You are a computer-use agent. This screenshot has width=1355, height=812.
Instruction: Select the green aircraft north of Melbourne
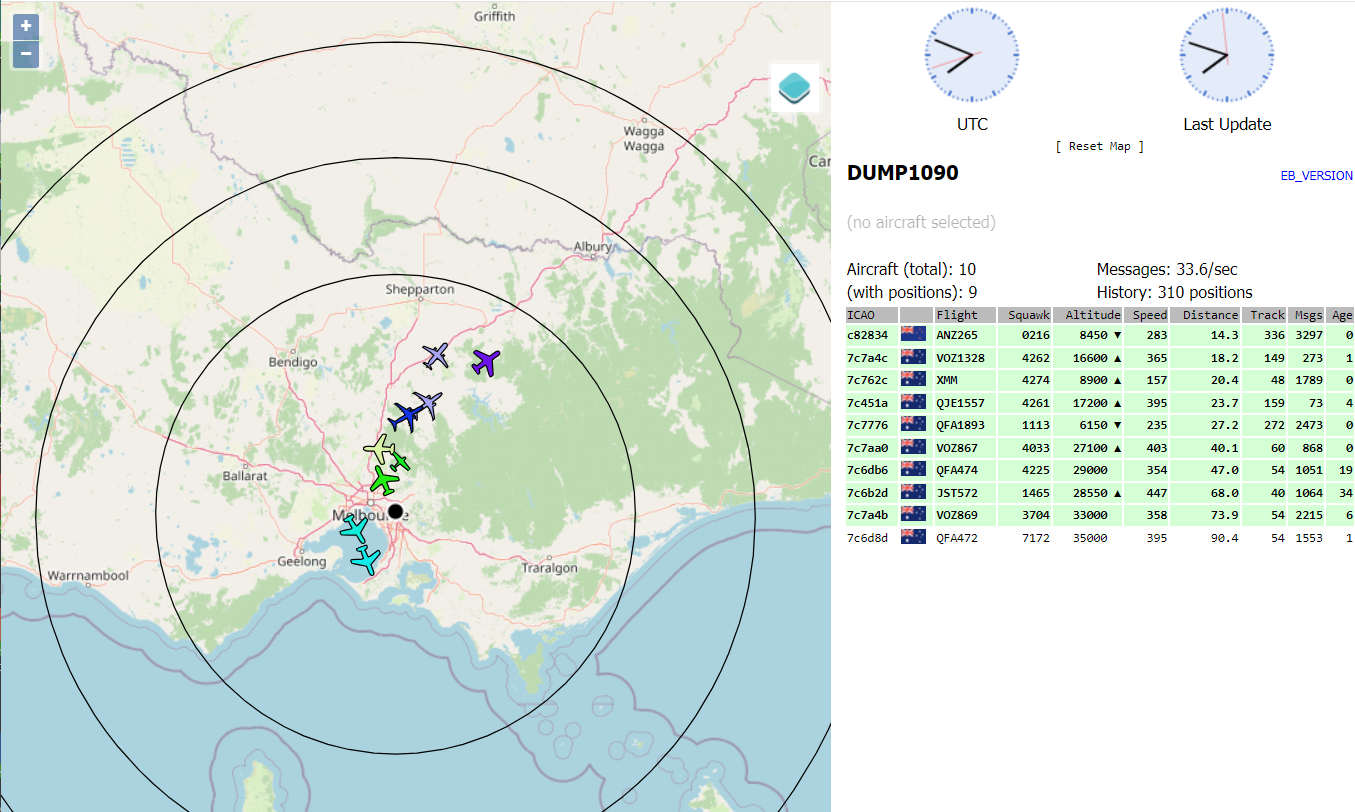(x=384, y=482)
